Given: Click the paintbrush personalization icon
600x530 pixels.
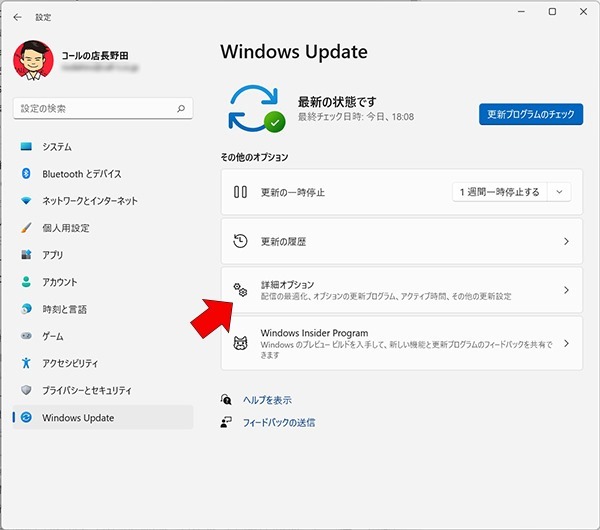Looking at the screenshot, I should (26, 228).
